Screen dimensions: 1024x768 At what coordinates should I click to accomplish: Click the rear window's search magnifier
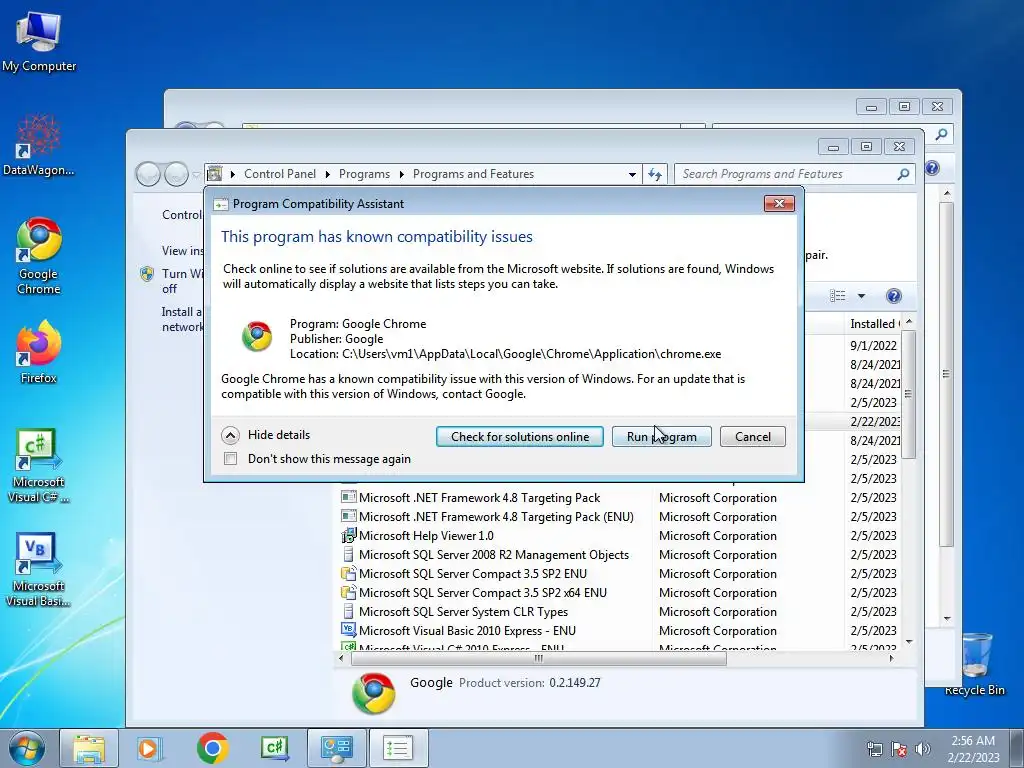(x=941, y=134)
